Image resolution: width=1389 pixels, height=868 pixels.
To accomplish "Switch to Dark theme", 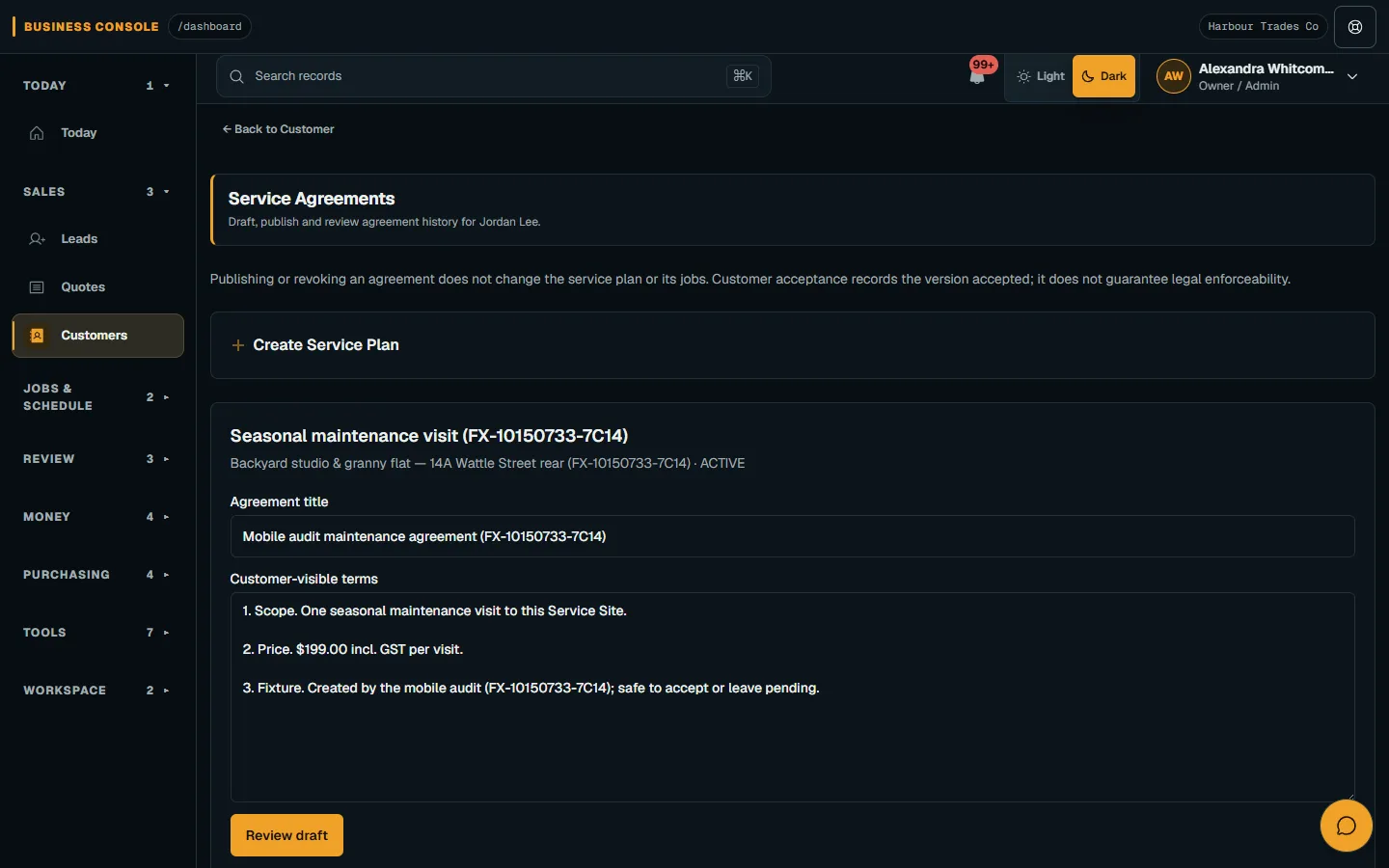I will tap(1103, 76).
